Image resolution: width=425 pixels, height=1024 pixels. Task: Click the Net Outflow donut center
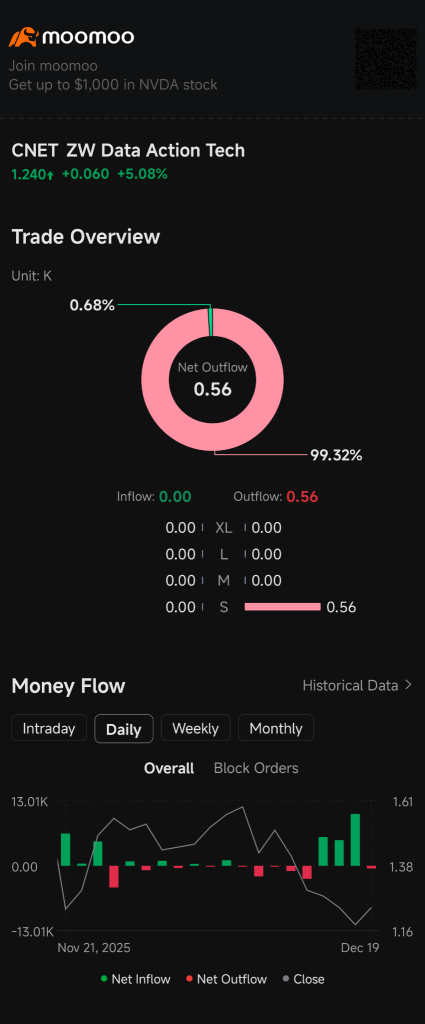(213, 380)
